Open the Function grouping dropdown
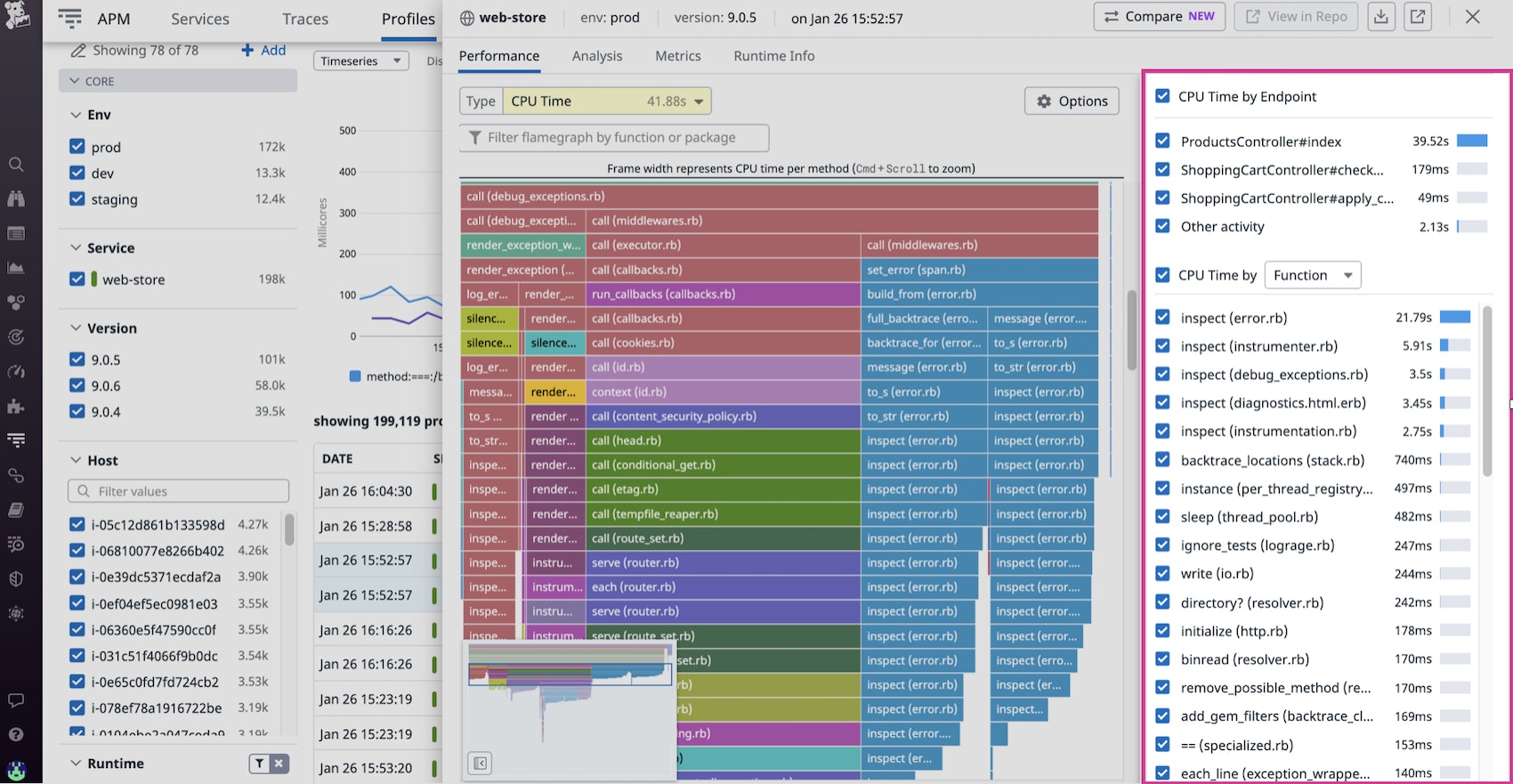Image resolution: width=1513 pixels, height=784 pixels. (x=1313, y=276)
